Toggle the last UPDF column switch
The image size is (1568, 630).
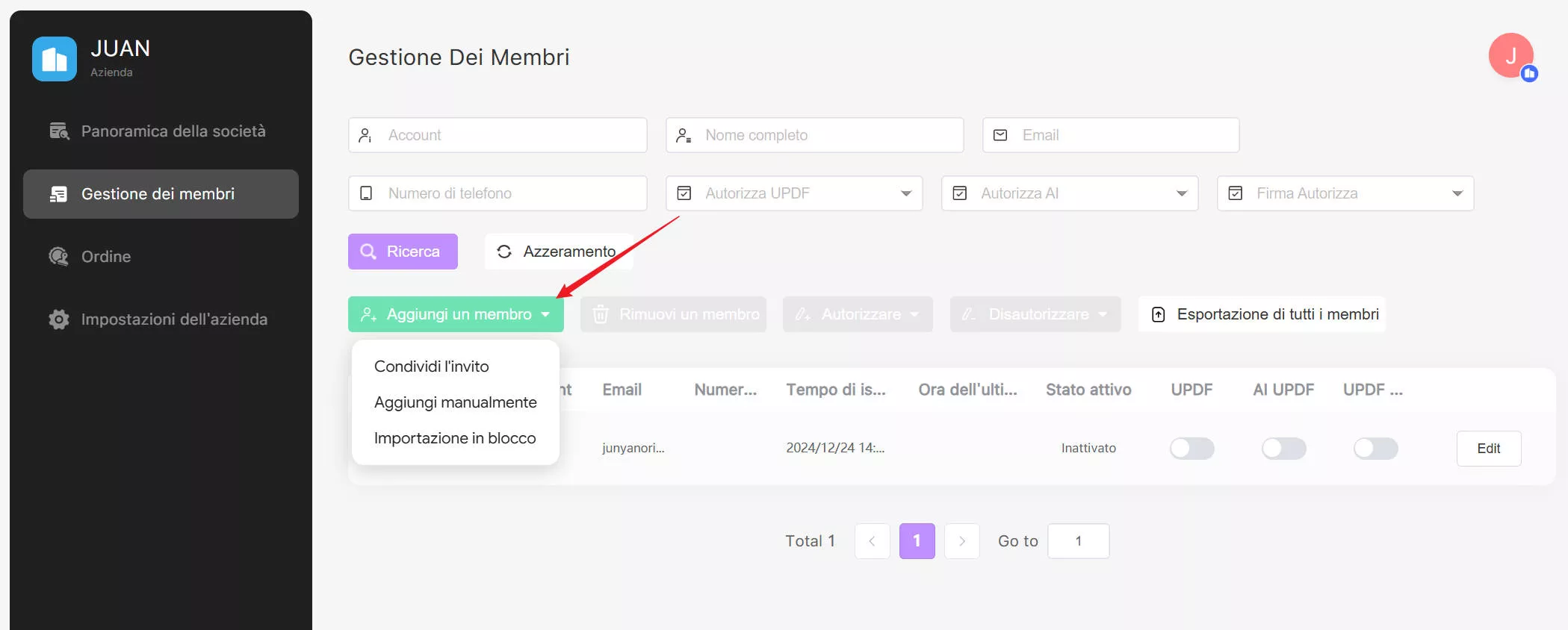pos(1375,449)
